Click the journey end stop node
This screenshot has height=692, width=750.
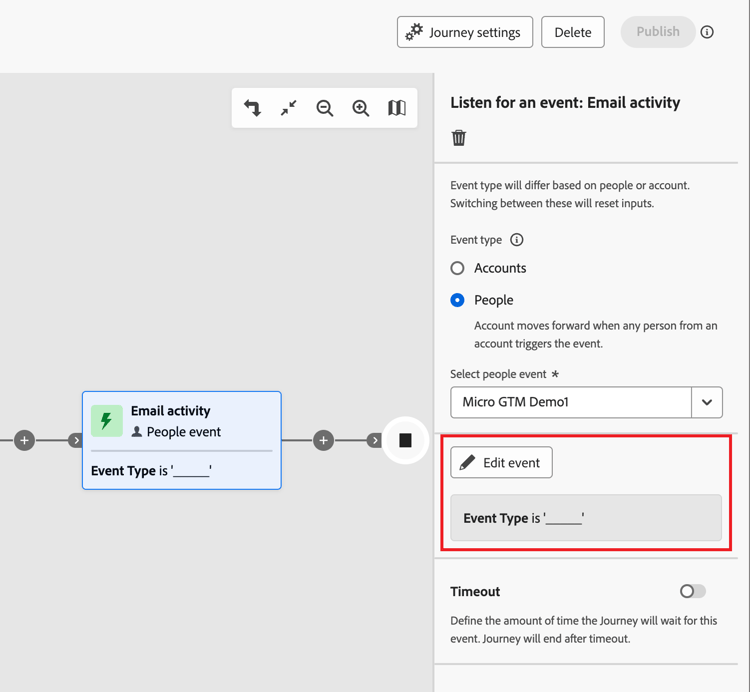pyautogui.click(x=405, y=440)
